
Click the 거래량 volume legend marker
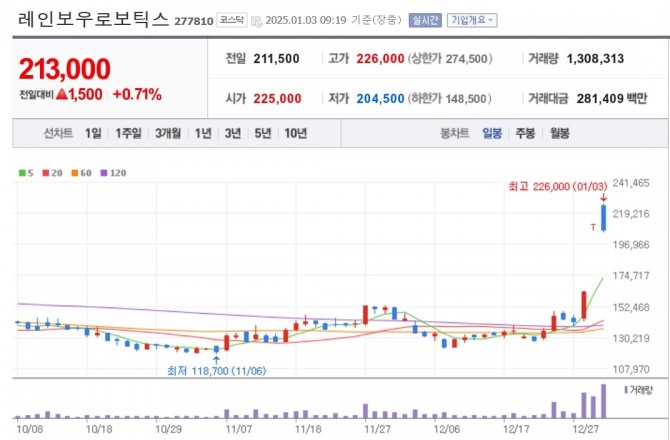pos(639,390)
